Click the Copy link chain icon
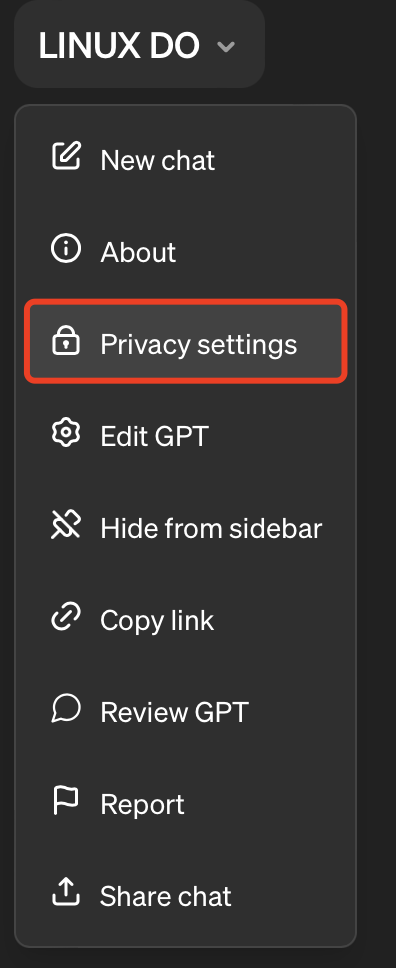This screenshot has width=396, height=968. click(x=66, y=617)
